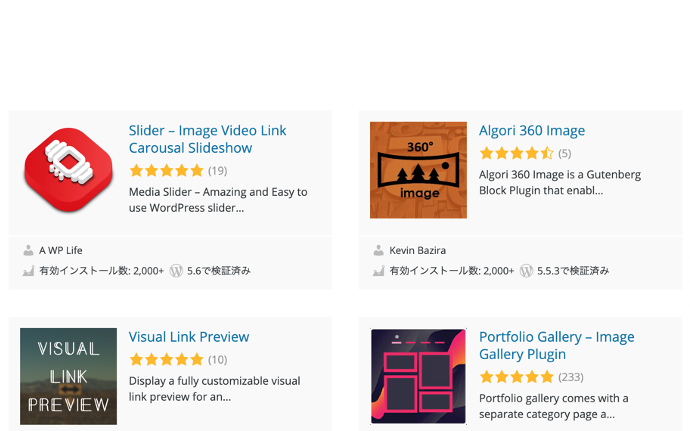Click the star rating of Algori 360 Image

516,153
